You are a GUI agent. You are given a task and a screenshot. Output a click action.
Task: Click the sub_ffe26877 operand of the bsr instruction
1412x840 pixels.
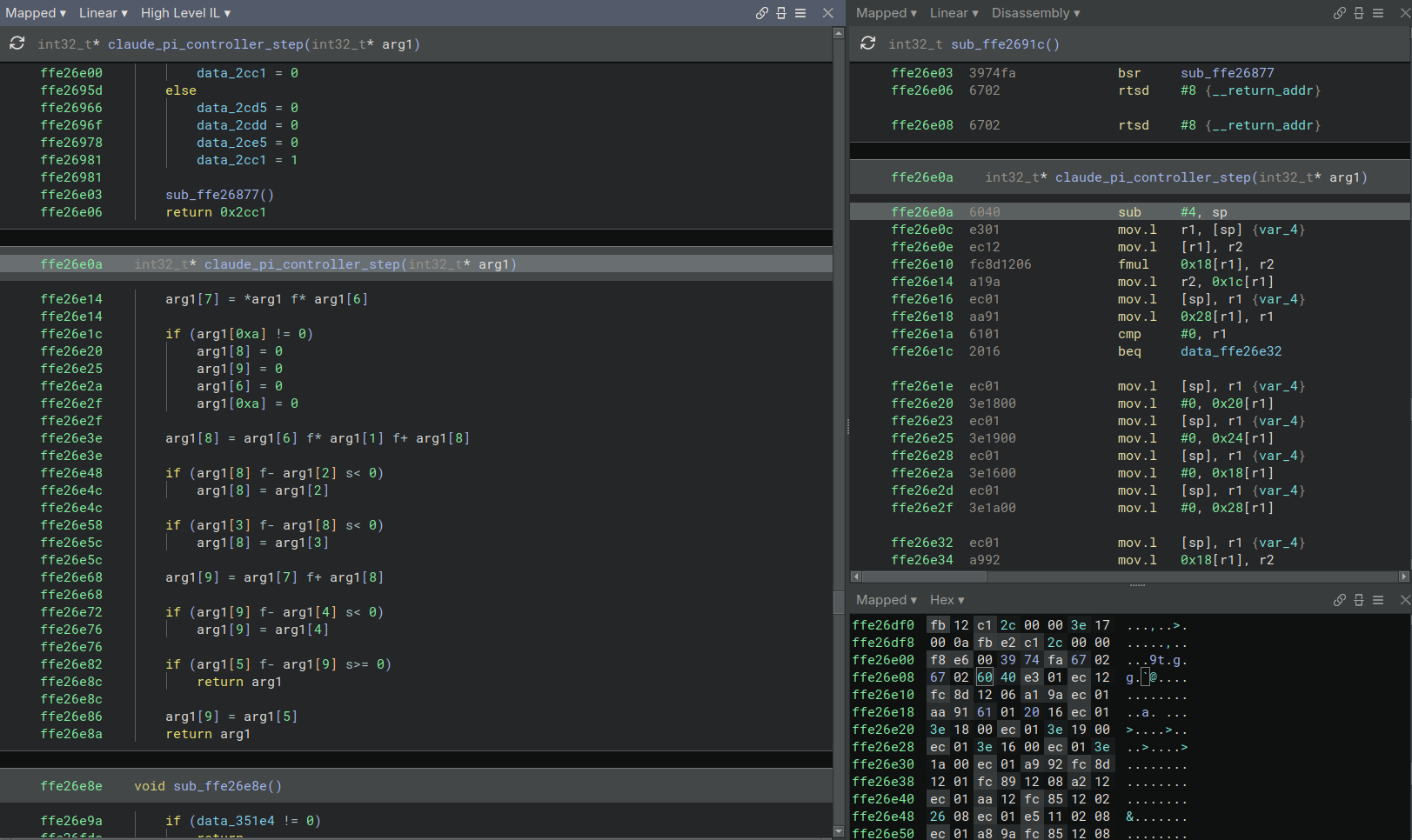coord(1228,73)
